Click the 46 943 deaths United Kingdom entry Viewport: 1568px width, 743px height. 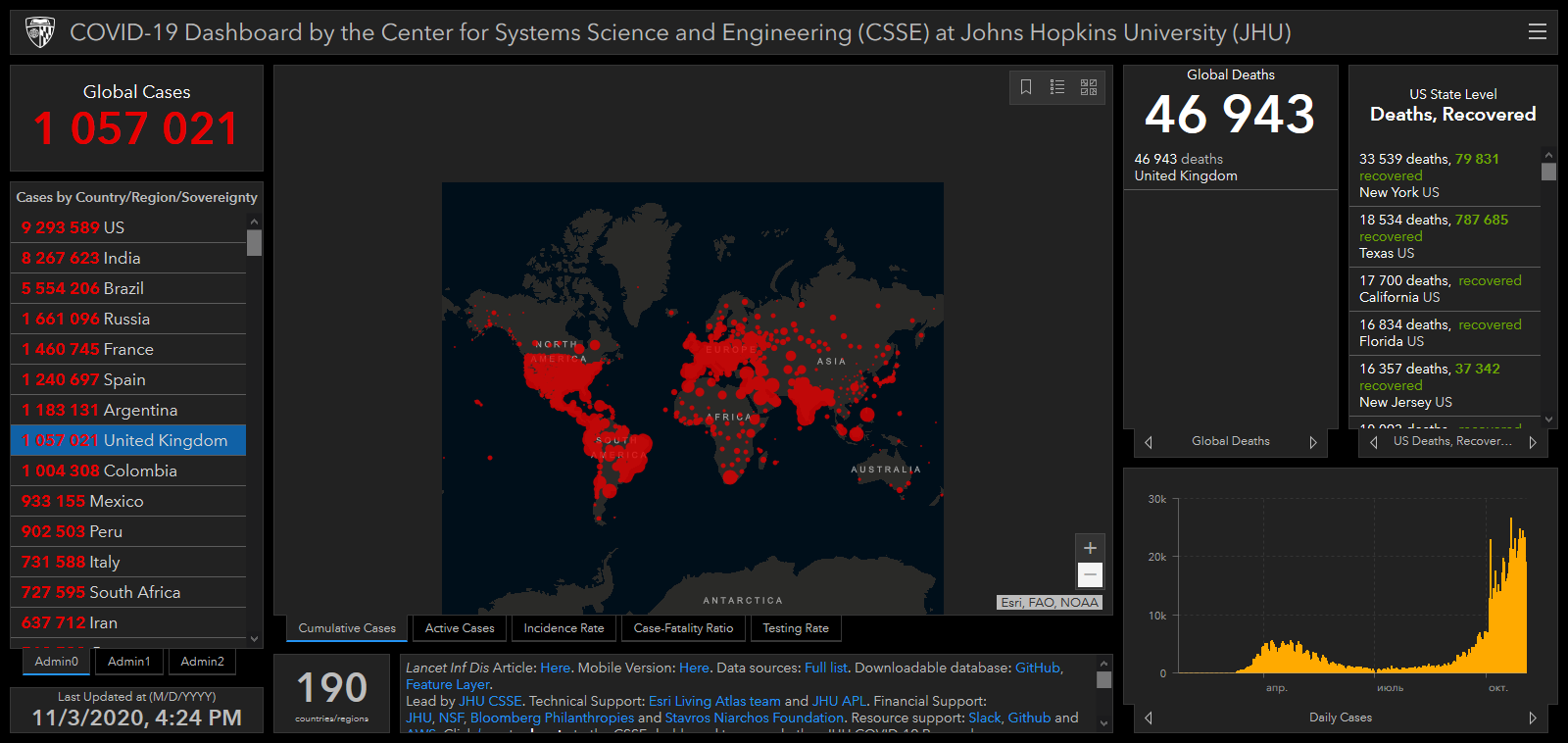click(x=1230, y=168)
